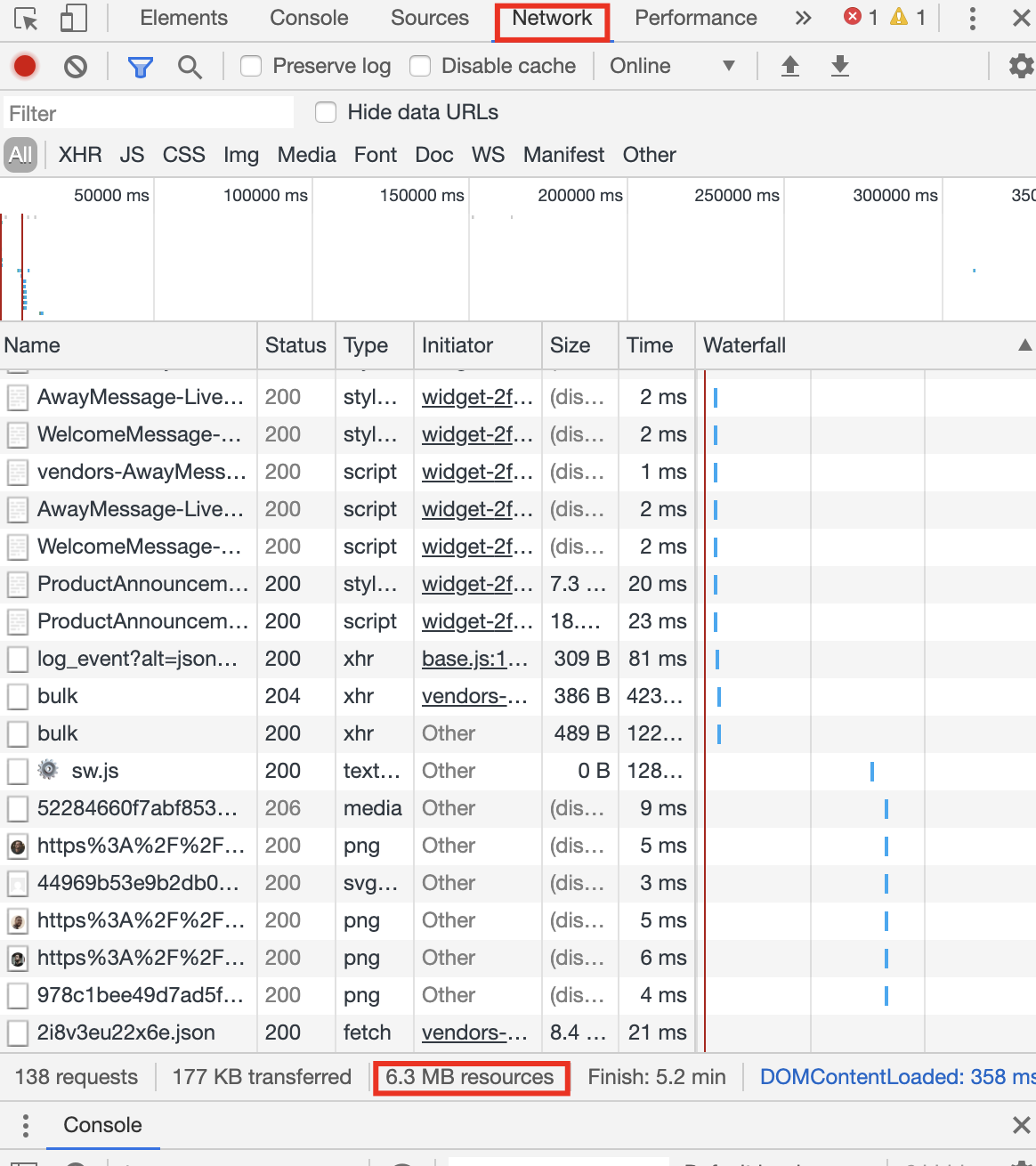Import a HAR file
The height and width of the screenshot is (1166, 1036).
click(x=789, y=66)
